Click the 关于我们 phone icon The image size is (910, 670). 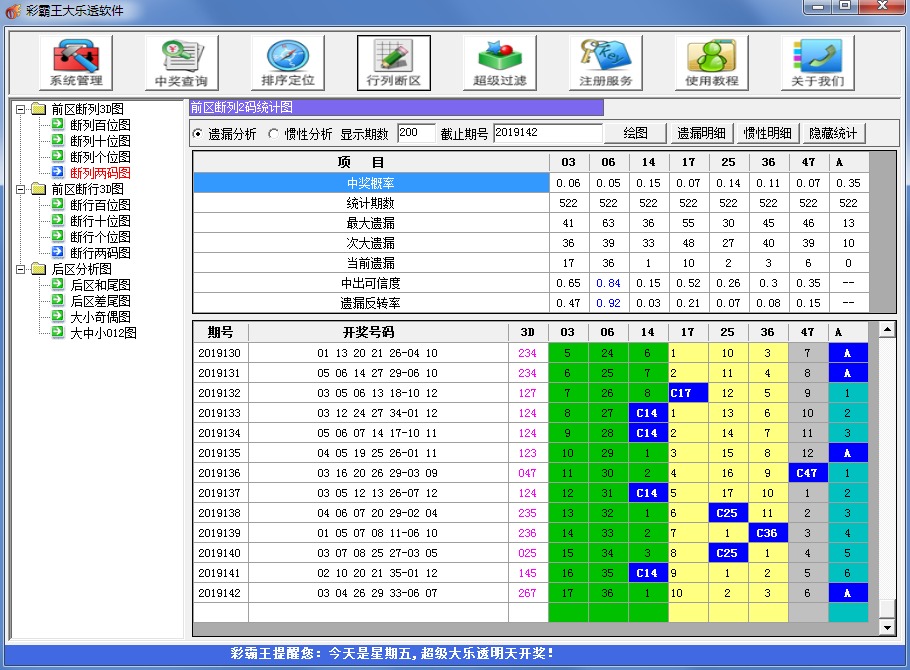click(818, 60)
